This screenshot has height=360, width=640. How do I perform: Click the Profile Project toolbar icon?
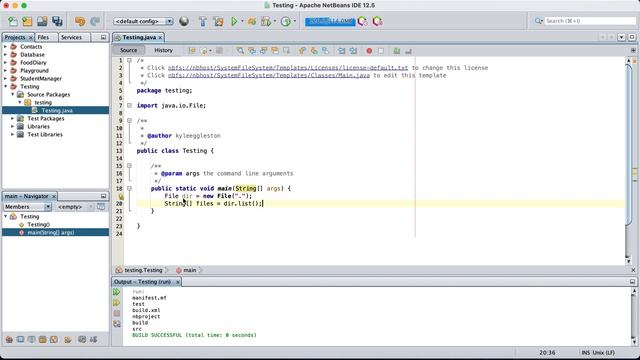click(286, 21)
